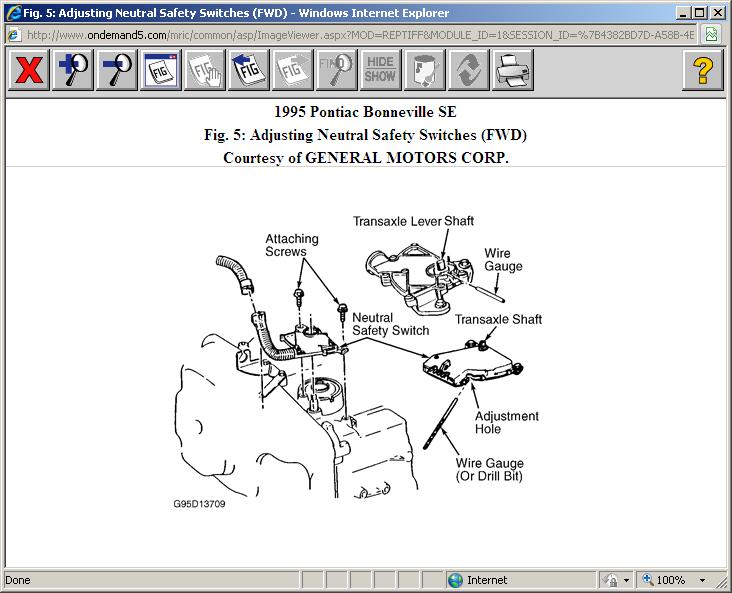Minimize the Internet Explorer window
This screenshot has width=732, height=593.
(683, 13)
